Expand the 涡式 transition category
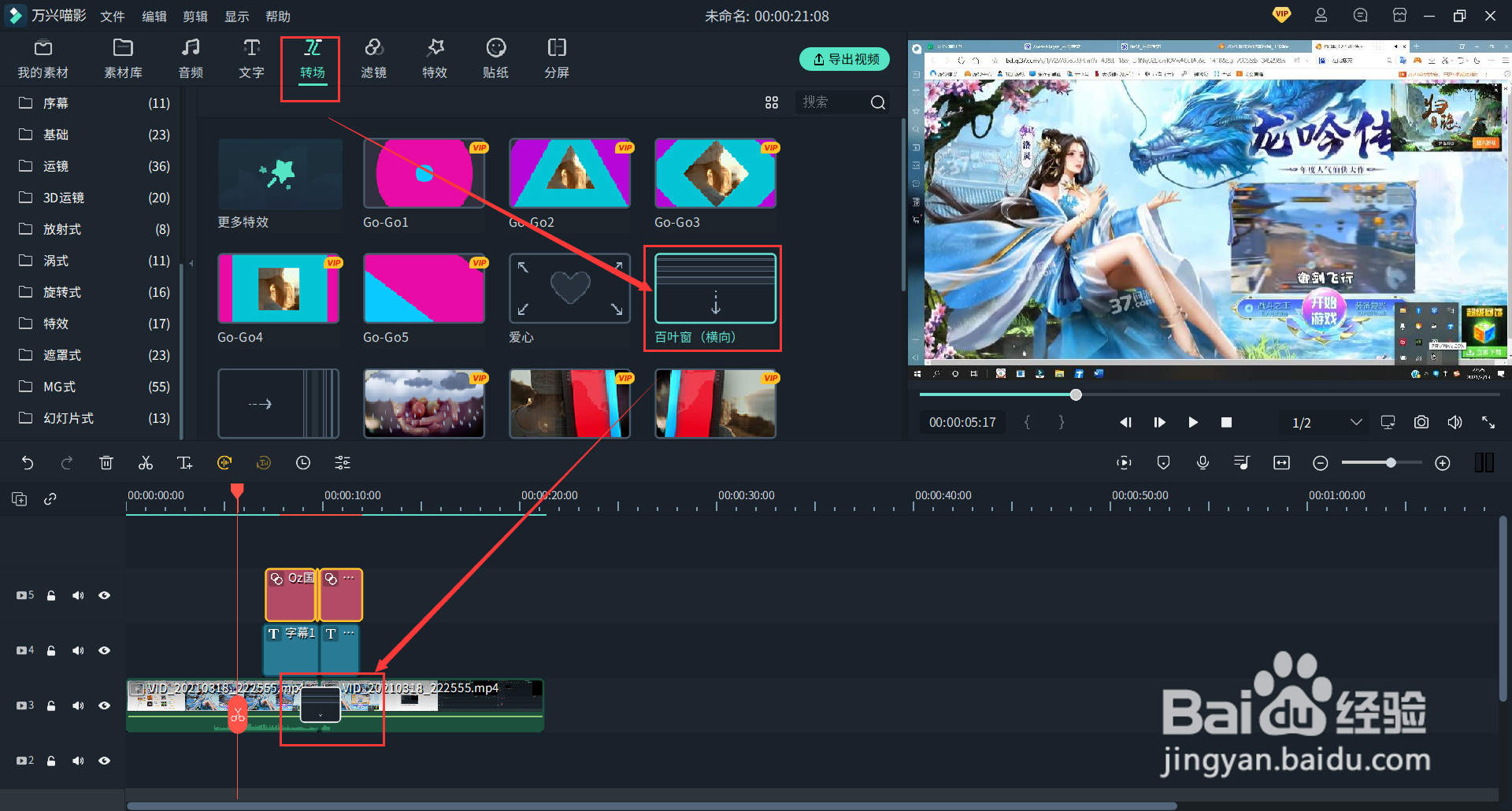This screenshot has height=811, width=1512. tap(94, 261)
